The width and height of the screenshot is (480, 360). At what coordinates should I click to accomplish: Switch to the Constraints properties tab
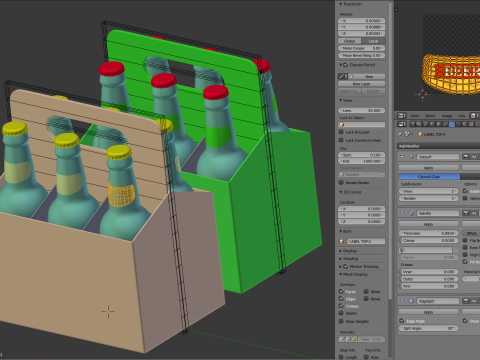(x=445, y=124)
